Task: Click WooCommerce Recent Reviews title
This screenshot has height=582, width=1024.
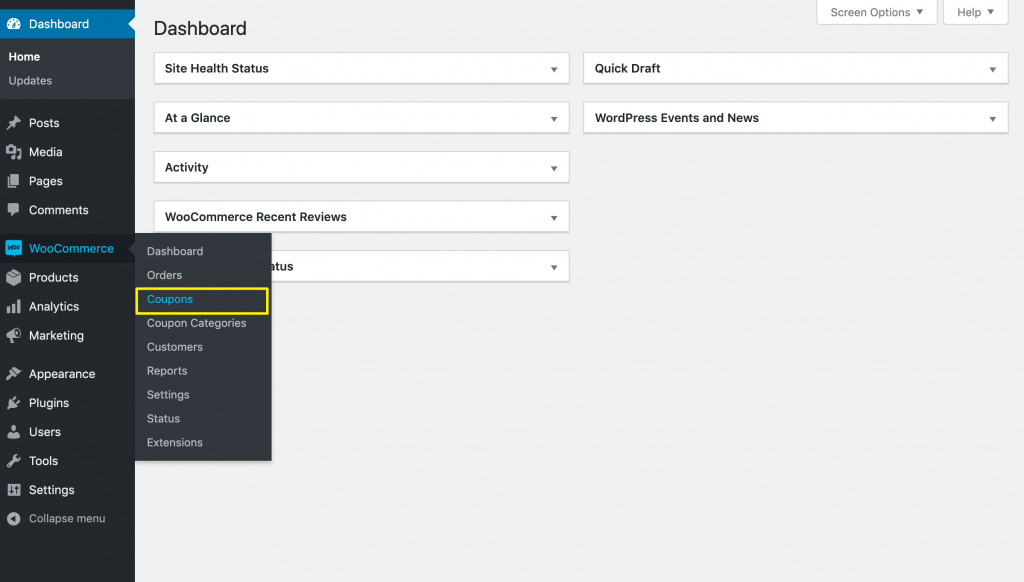Action: (256, 217)
